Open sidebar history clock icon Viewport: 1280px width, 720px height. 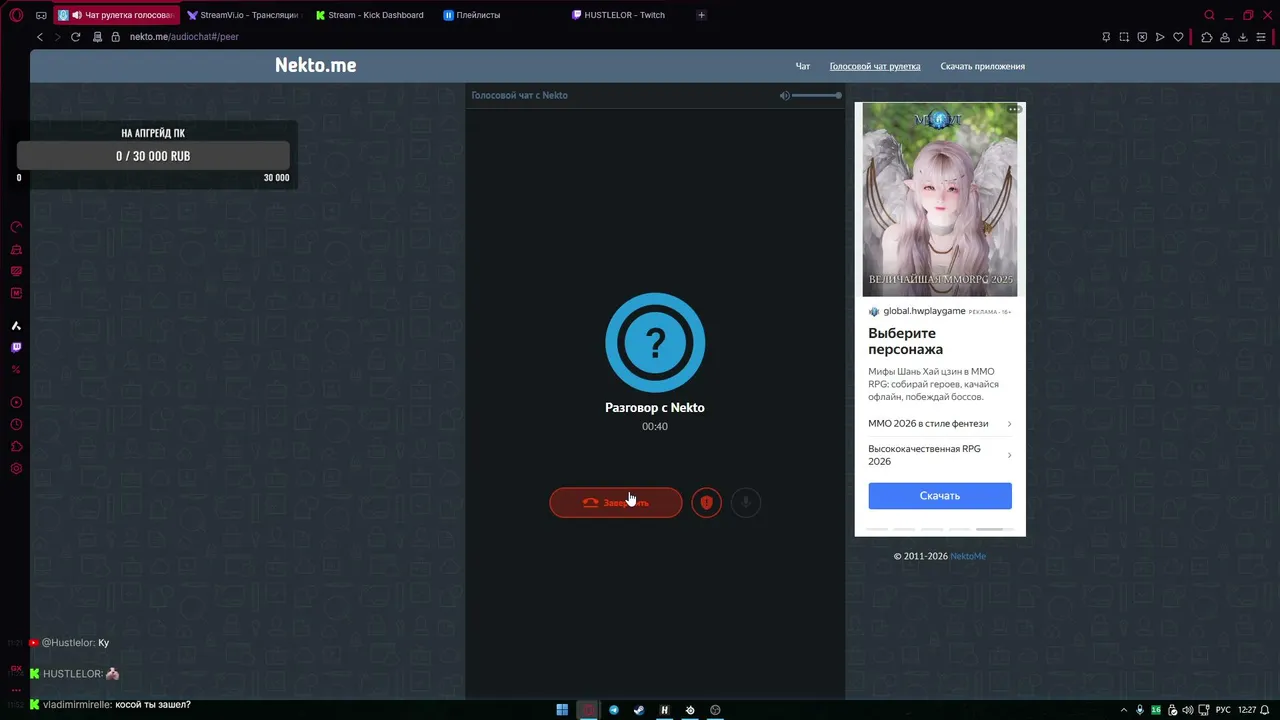point(16,424)
